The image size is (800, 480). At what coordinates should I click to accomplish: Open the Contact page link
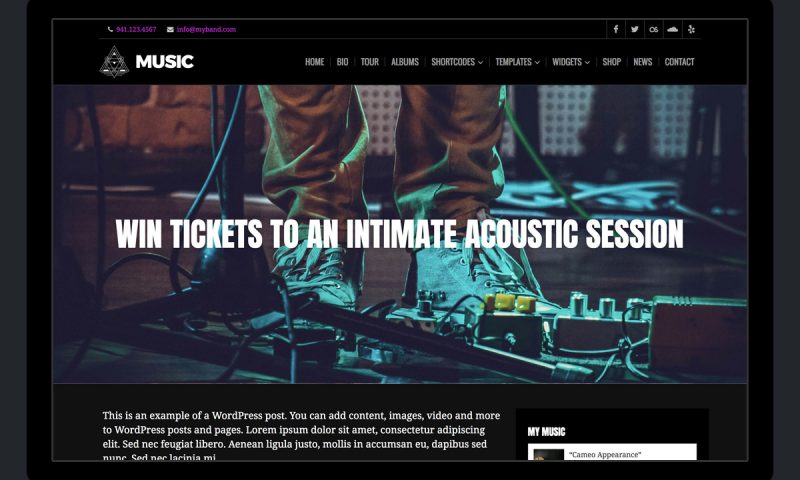tap(679, 62)
